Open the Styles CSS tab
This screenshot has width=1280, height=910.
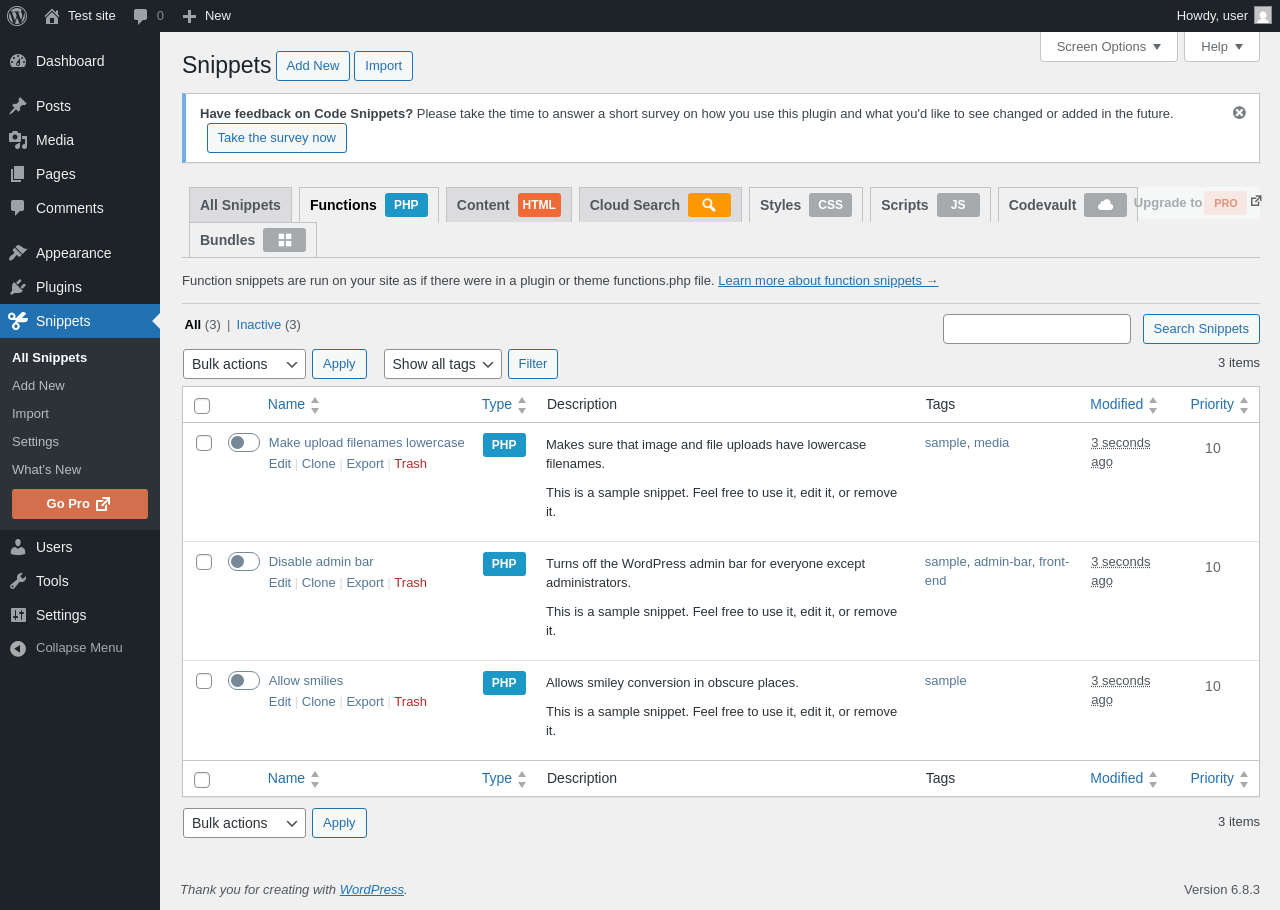(x=806, y=205)
